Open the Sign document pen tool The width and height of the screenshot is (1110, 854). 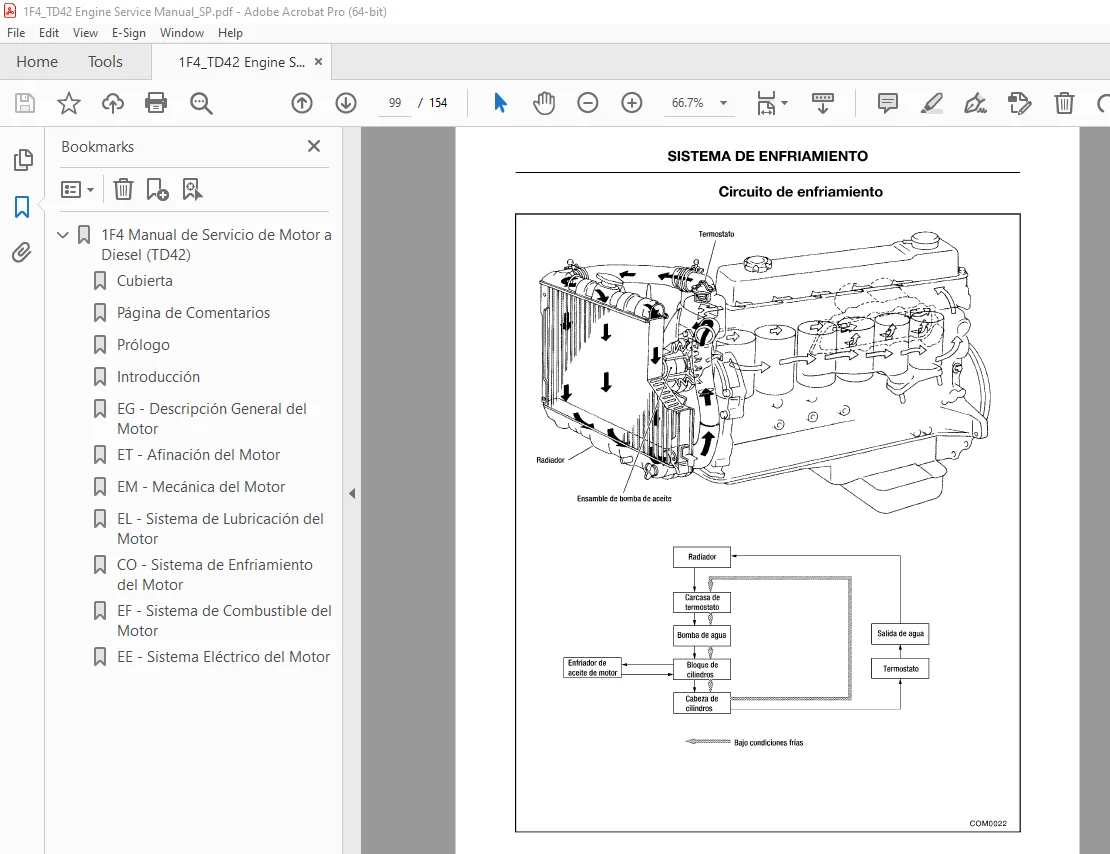pos(975,103)
